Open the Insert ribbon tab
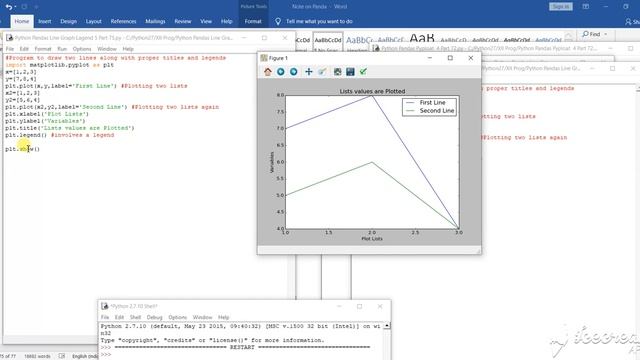Image resolution: width=640 pixels, height=360 pixels. tap(44, 21)
